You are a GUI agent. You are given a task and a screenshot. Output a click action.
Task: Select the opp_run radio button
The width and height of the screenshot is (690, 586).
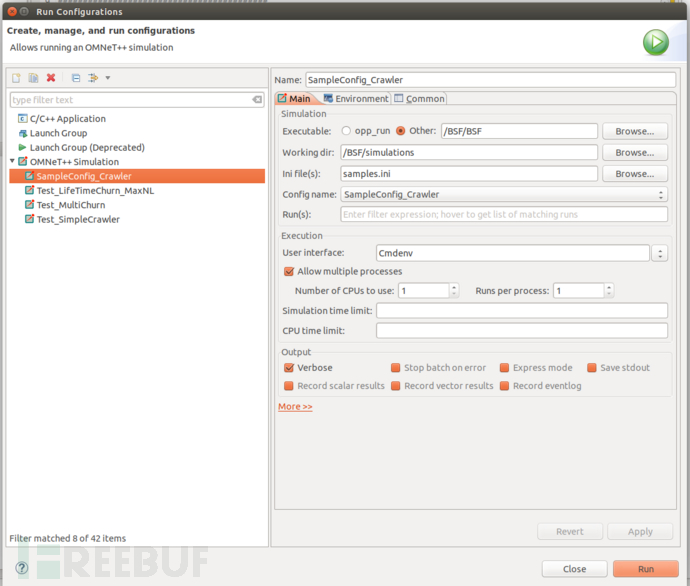click(x=346, y=131)
